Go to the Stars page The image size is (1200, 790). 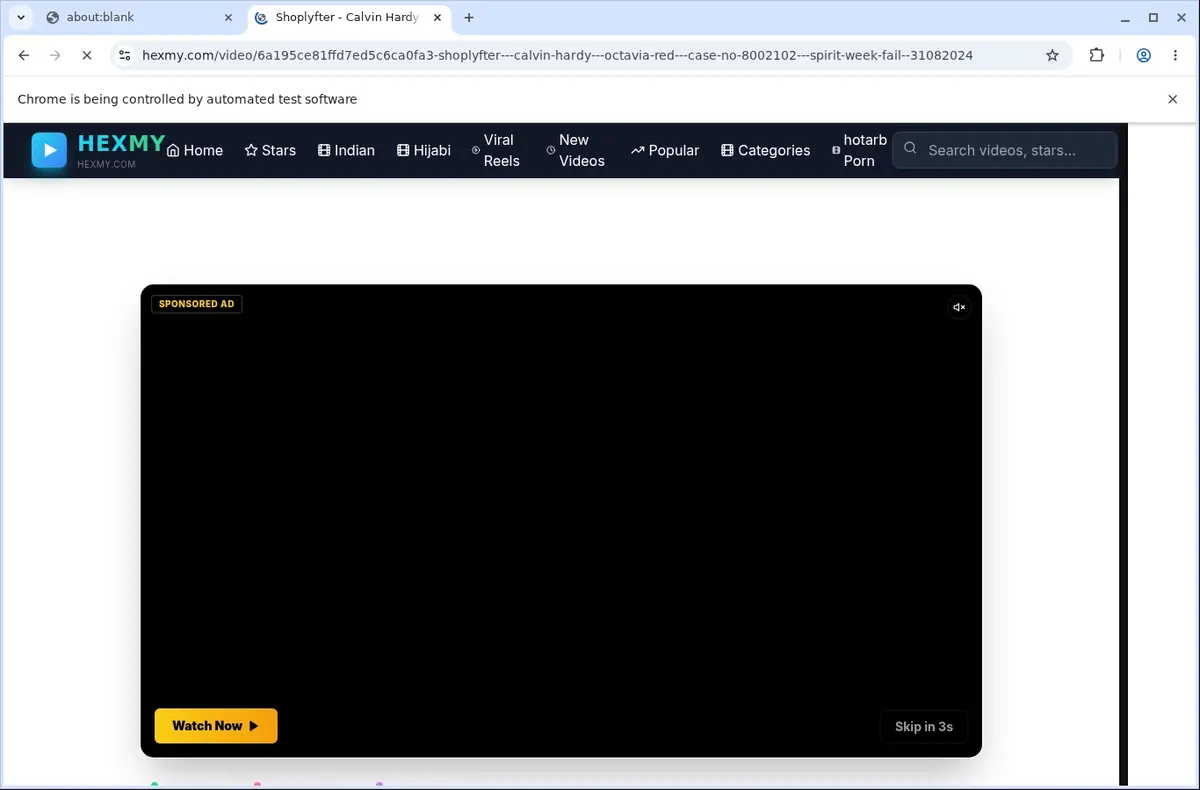[270, 150]
